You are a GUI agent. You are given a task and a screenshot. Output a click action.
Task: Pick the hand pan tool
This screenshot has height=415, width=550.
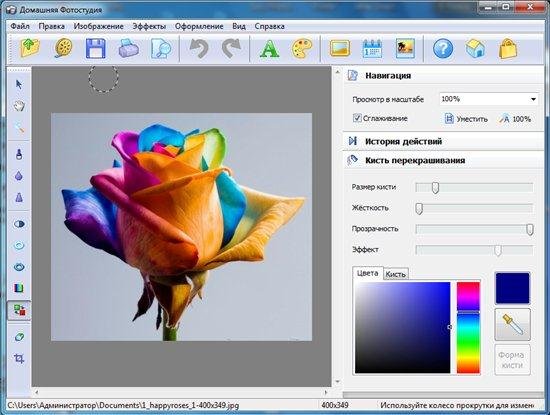coord(19,106)
